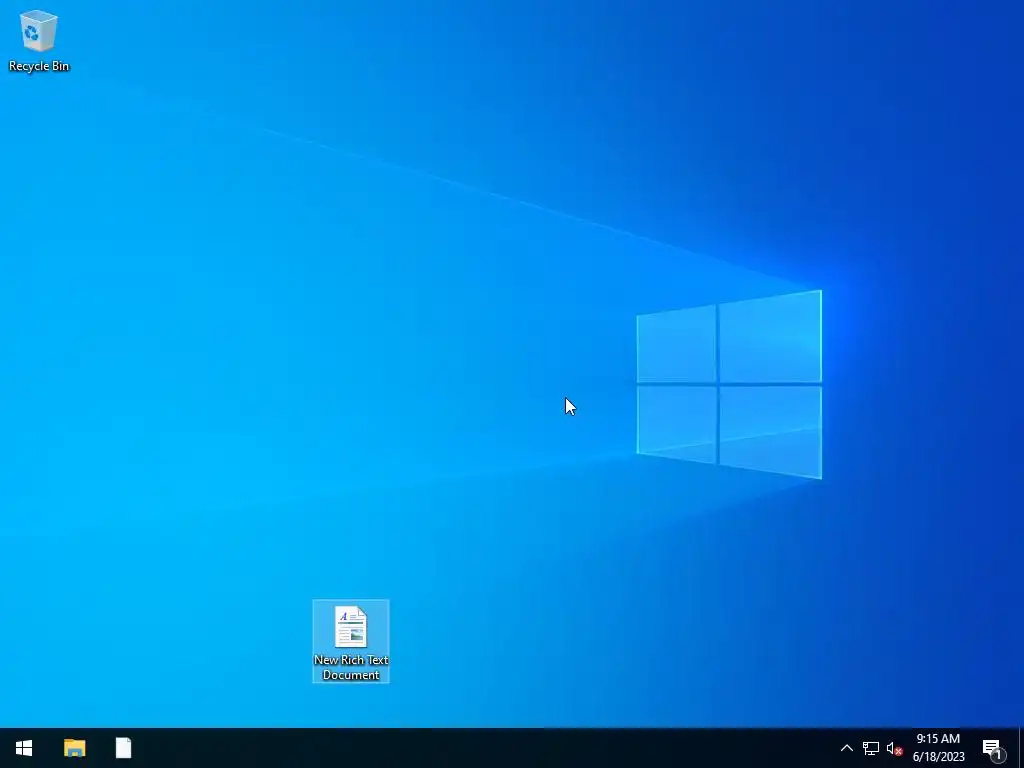Open File Explorer from the taskbar
Image resolution: width=1024 pixels, height=768 pixels.
tap(74, 748)
